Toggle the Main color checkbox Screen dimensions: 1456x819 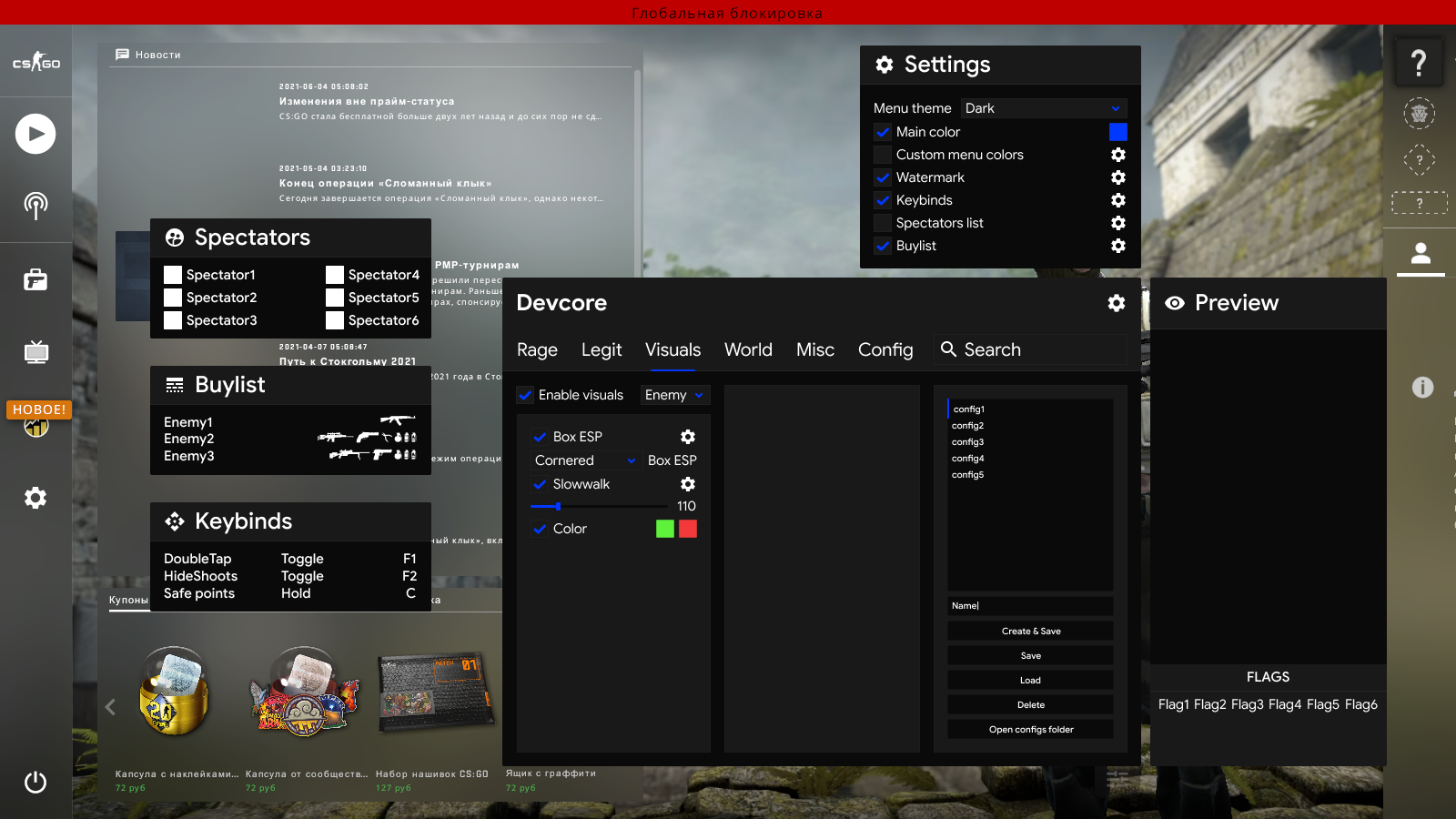[883, 132]
